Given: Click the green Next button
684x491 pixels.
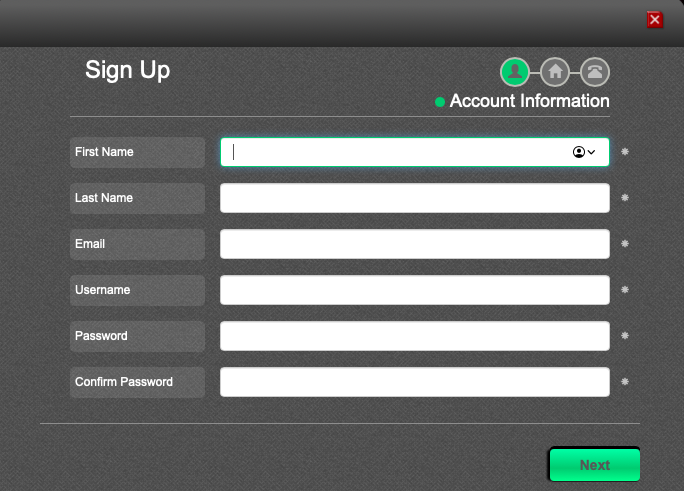Looking at the screenshot, I should click(x=595, y=465).
